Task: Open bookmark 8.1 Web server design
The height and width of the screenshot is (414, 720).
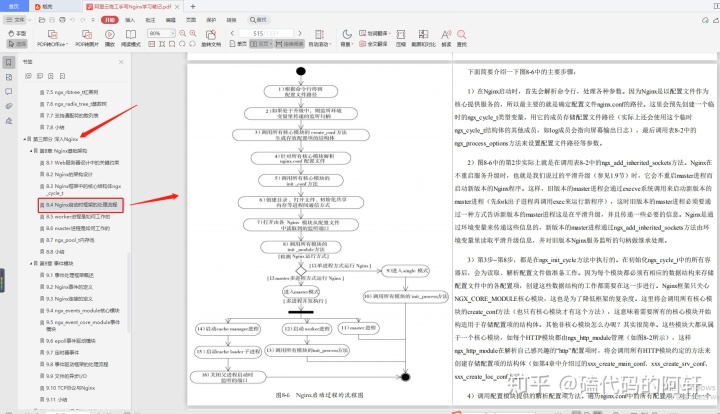Action: (79, 162)
